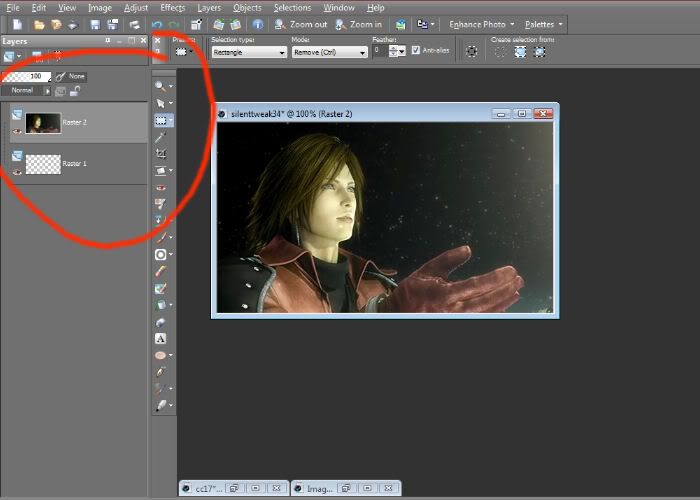Hide the Raster 2 layer eye

tap(17, 131)
